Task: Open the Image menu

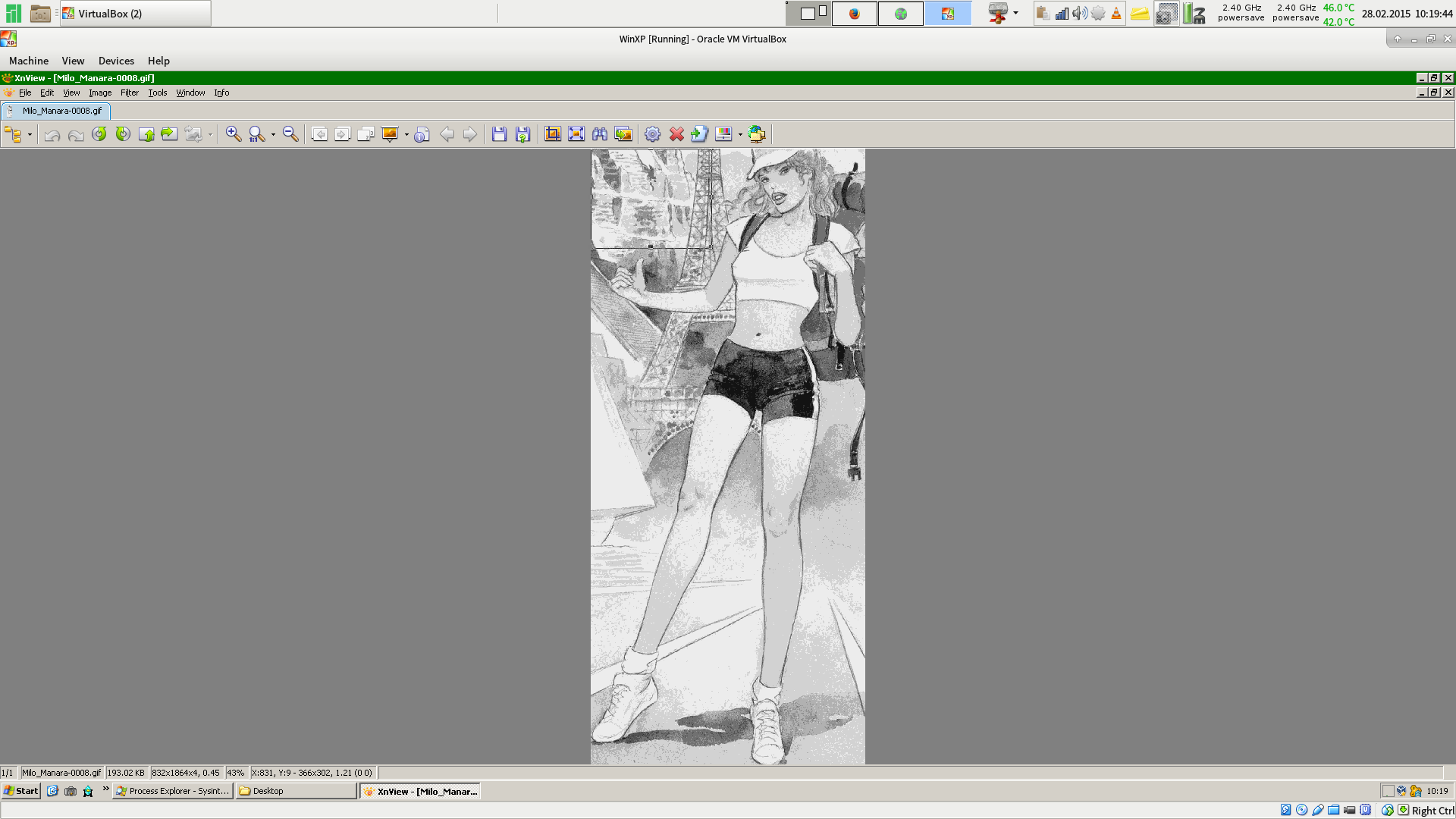Action: [99, 93]
